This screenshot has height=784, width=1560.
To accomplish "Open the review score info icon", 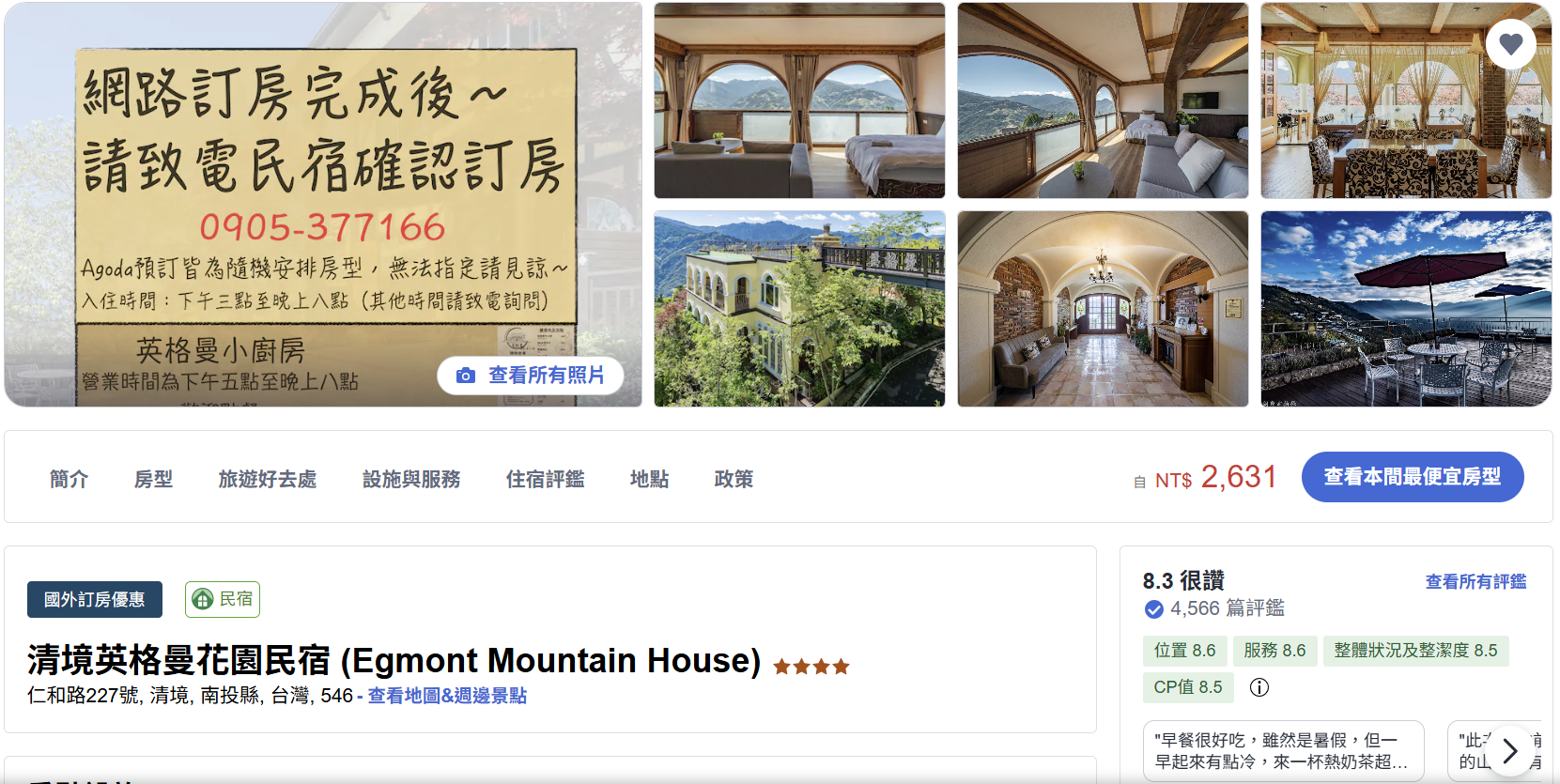I will pyautogui.click(x=1259, y=687).
